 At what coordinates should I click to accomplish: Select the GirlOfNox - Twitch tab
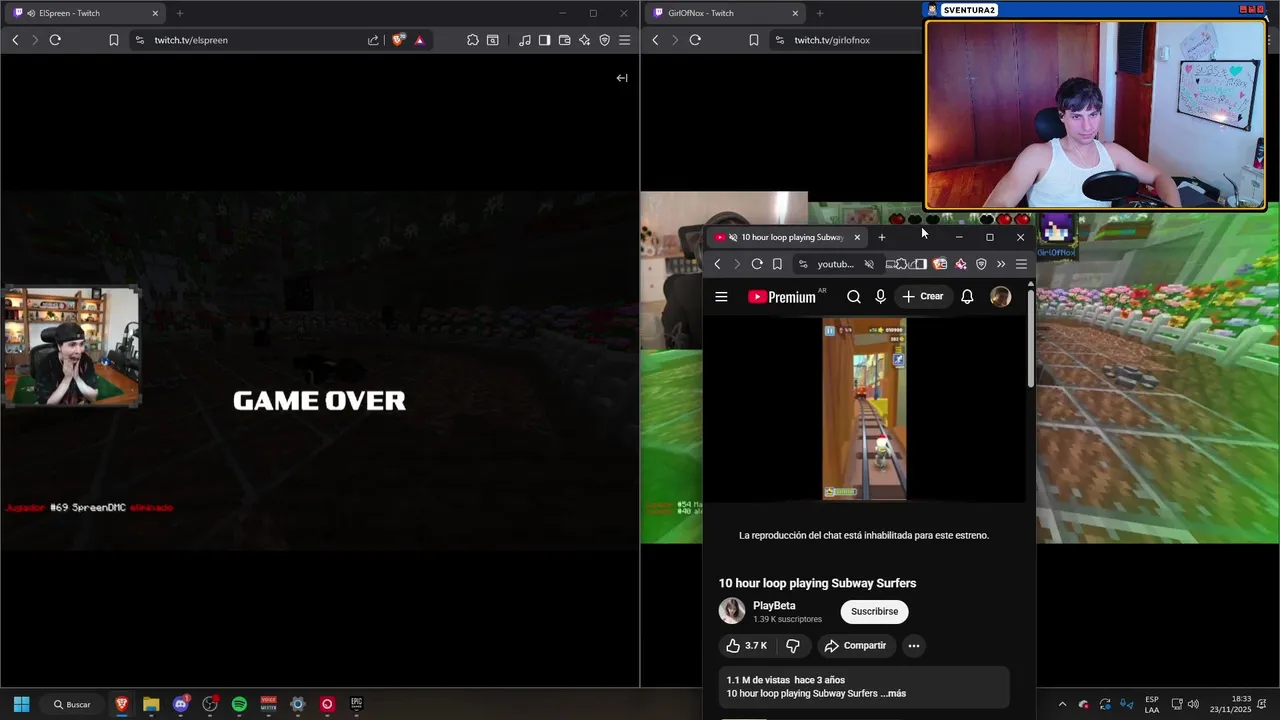point(724,13)
